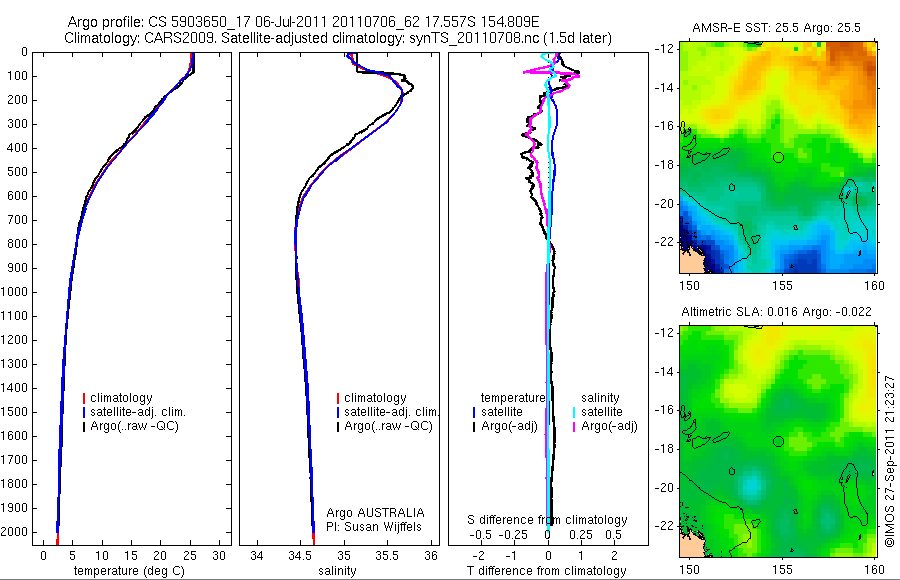Click the Altimetric SLA map title
This screenshot has width=900, height=580.
776,312
